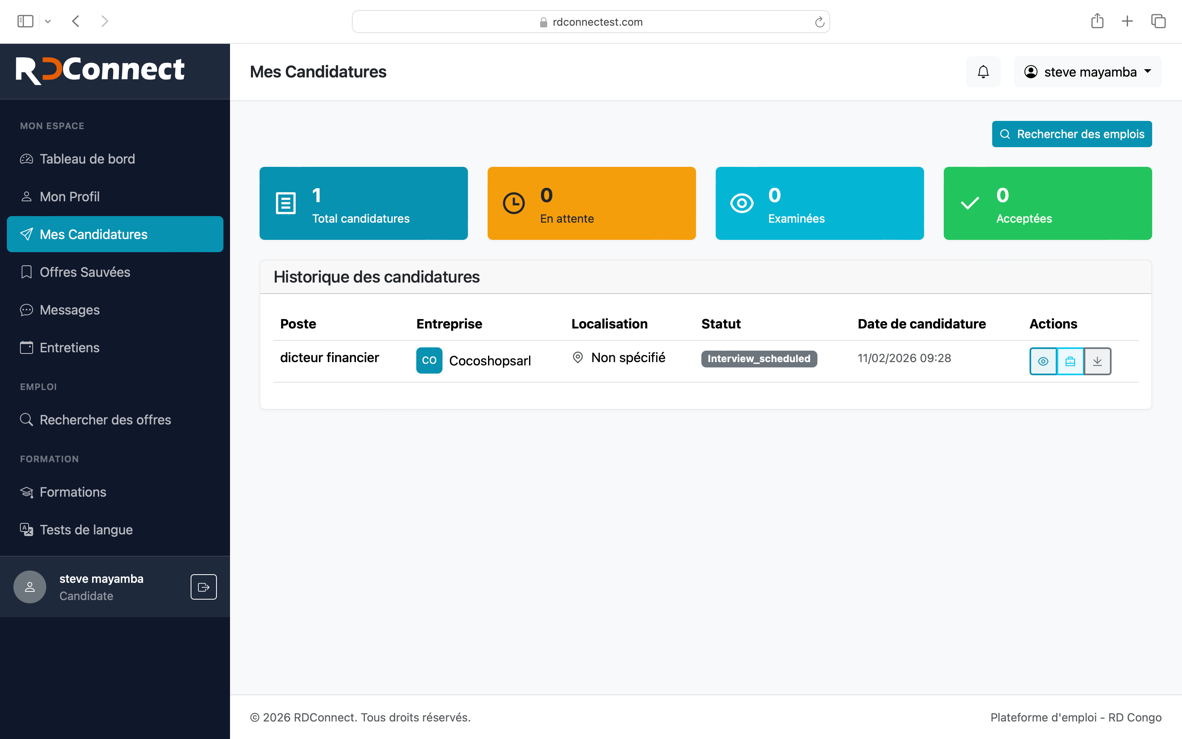Click the Interview_scheduled status badge

pos(759,359)
